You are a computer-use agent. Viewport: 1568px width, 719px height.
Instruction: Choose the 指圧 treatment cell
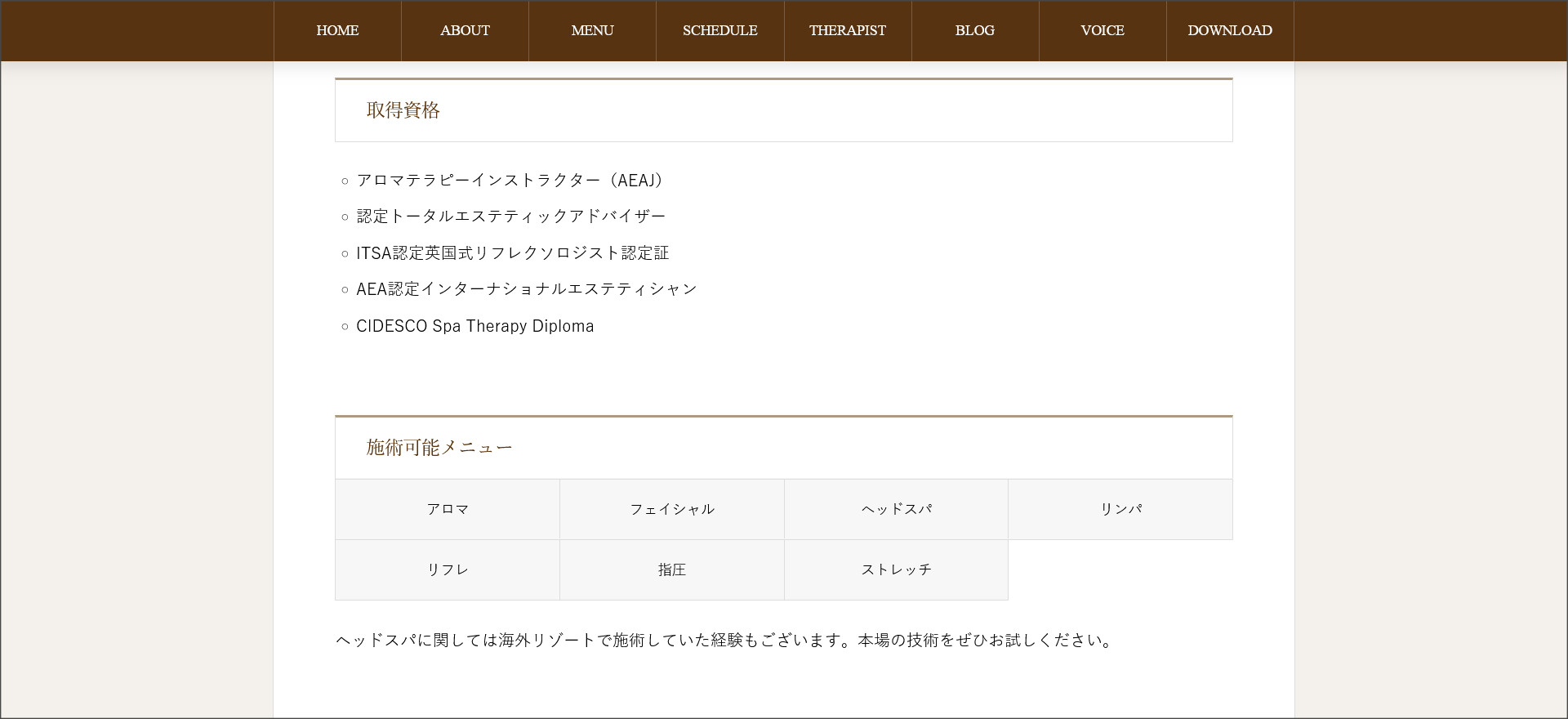tap(671, 569)
